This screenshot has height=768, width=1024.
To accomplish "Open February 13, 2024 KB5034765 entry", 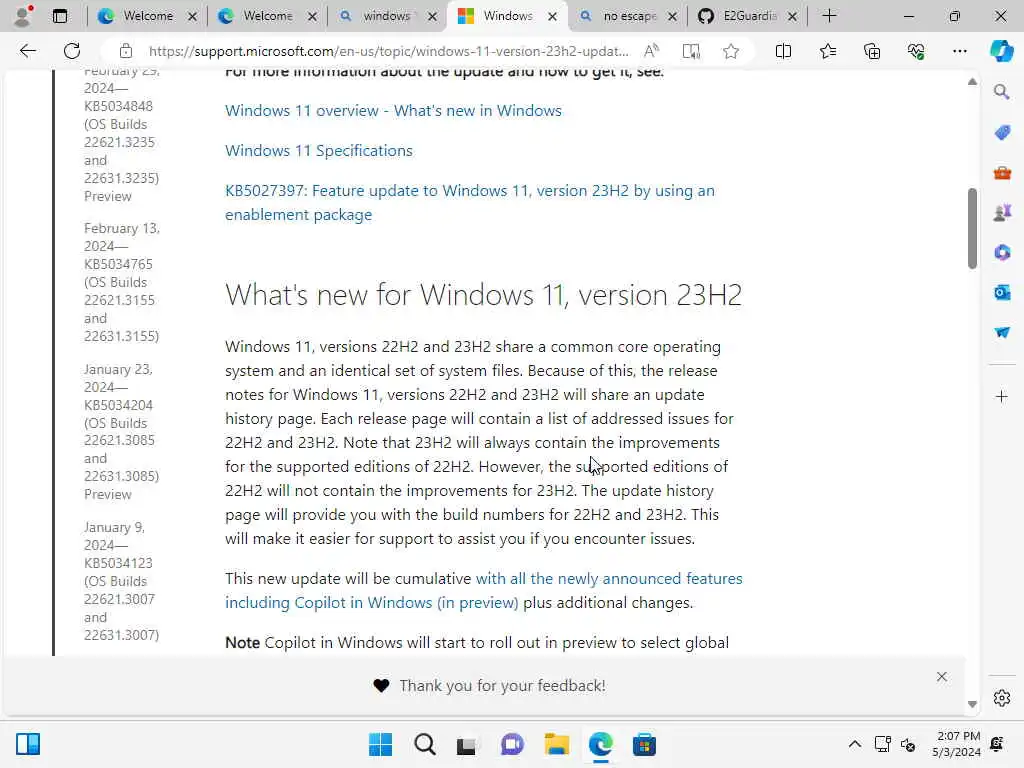I will point(121,282).
